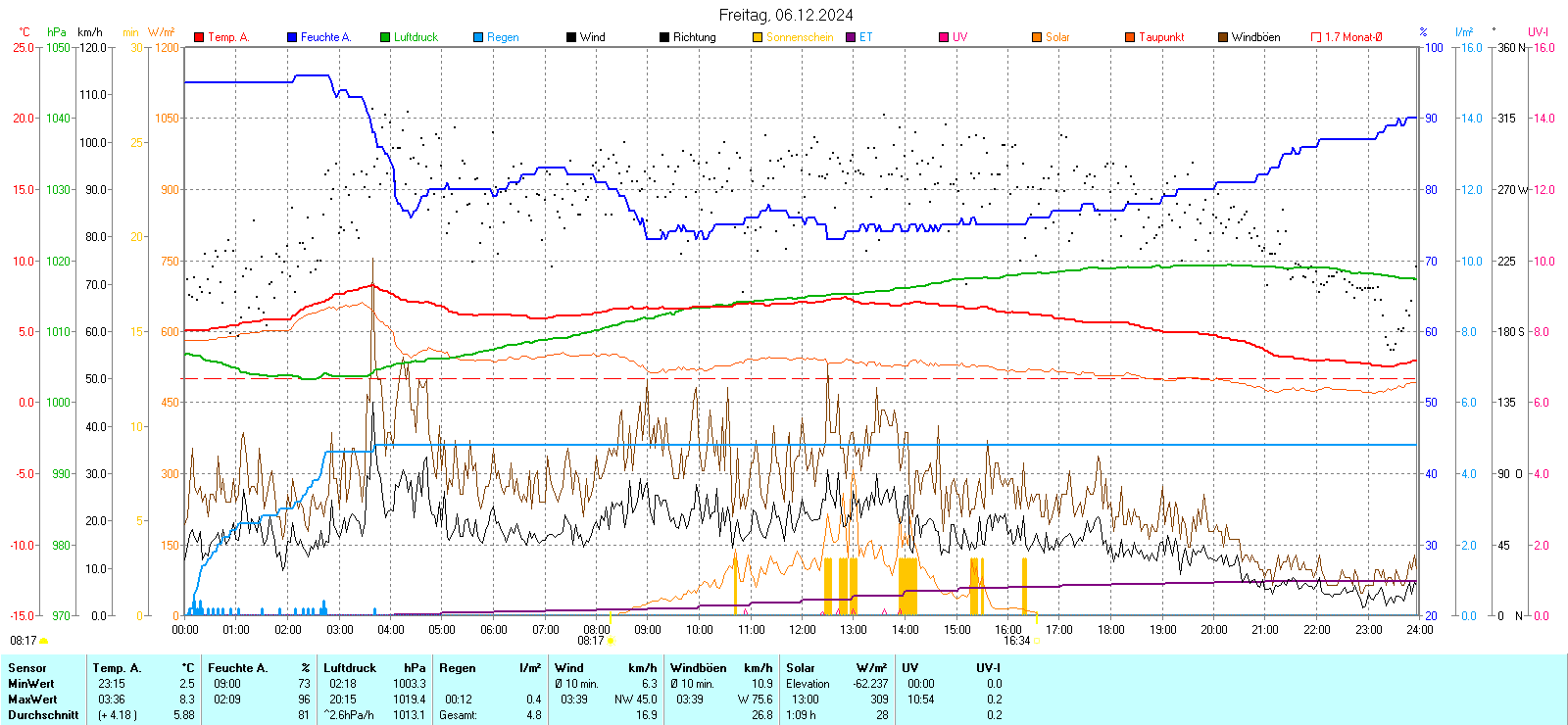Click the 12:00 time axis label

(802, 630)
